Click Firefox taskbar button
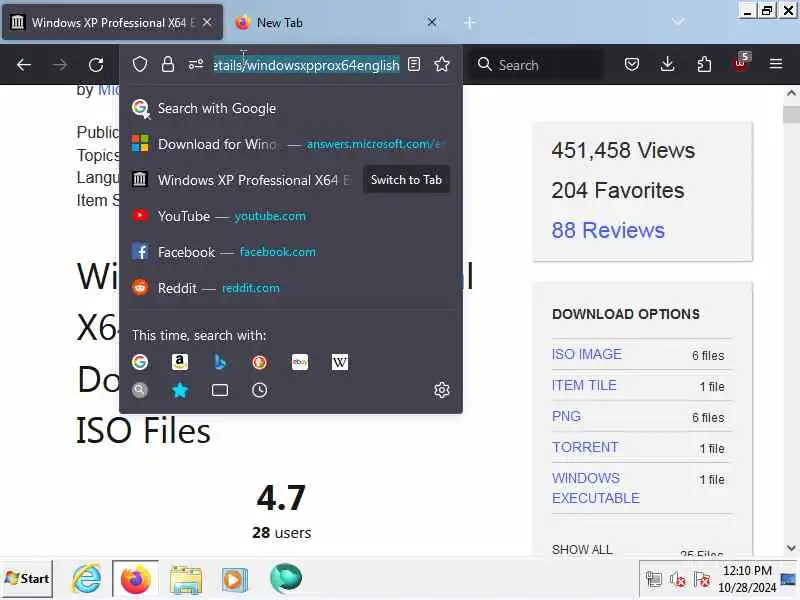800x600 pixels. 135,579
